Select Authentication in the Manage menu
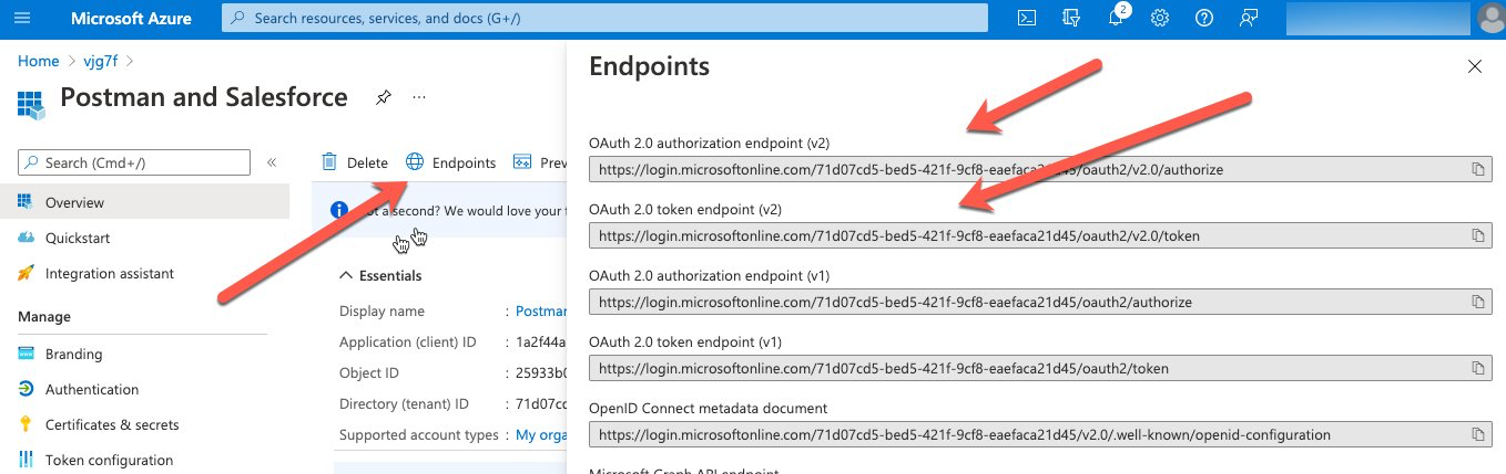 point(92,389)
